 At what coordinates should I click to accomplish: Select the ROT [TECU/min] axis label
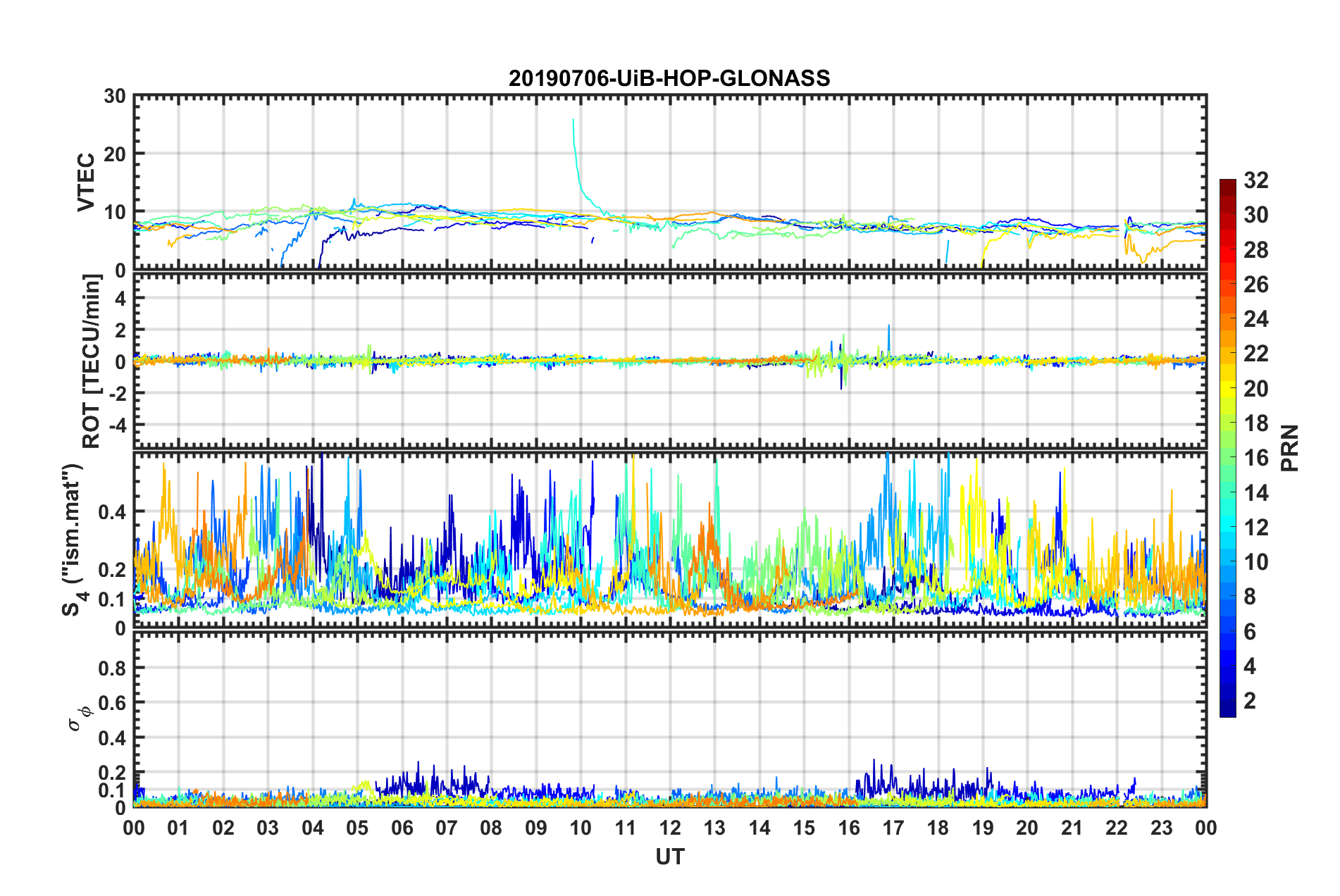coord(91,361)
